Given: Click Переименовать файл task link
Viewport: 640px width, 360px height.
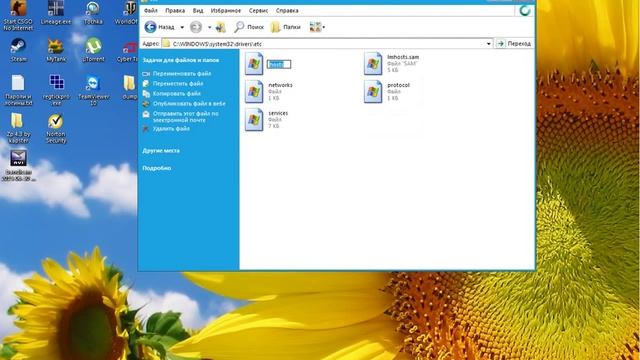Looking at the screenshot, I should tap(182, 73).
